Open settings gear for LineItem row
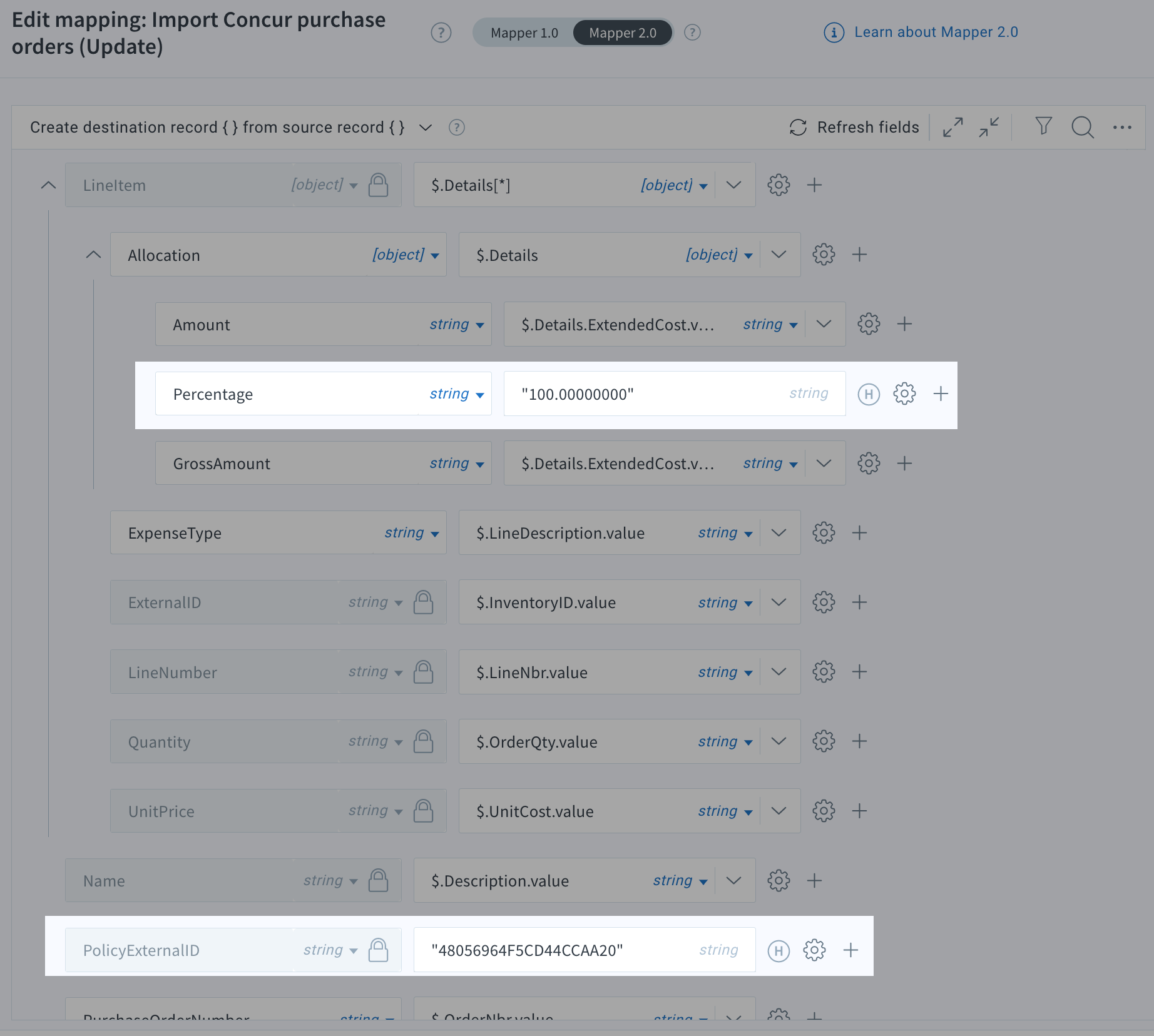 pyautogui.click(x=779, y=185)
